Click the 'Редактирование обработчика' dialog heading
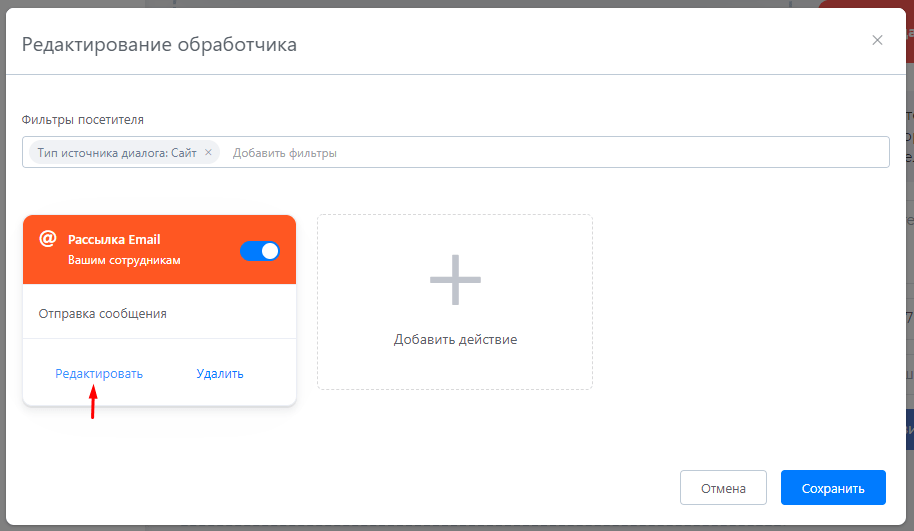 click(159, 44)
